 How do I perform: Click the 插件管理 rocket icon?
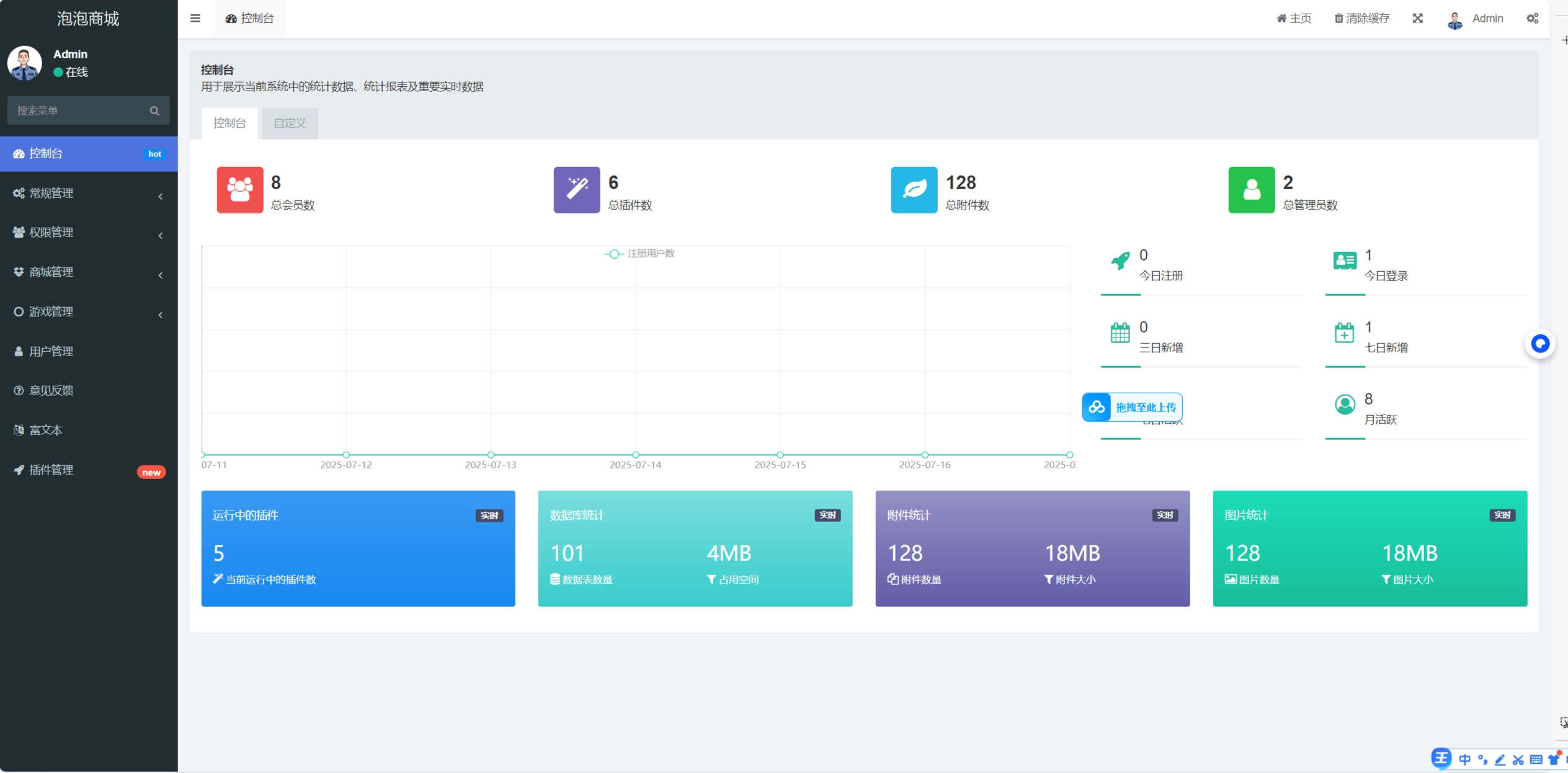click(19, 470)
